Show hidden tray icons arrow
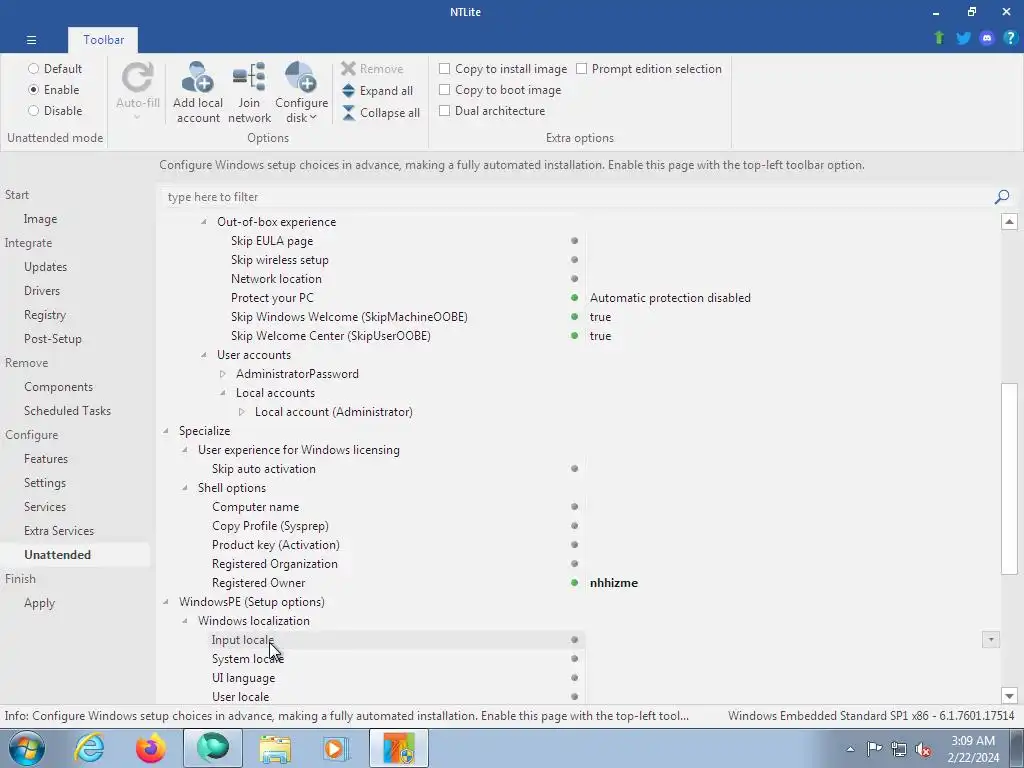The image size is (1024, 768). pos(850,749)
